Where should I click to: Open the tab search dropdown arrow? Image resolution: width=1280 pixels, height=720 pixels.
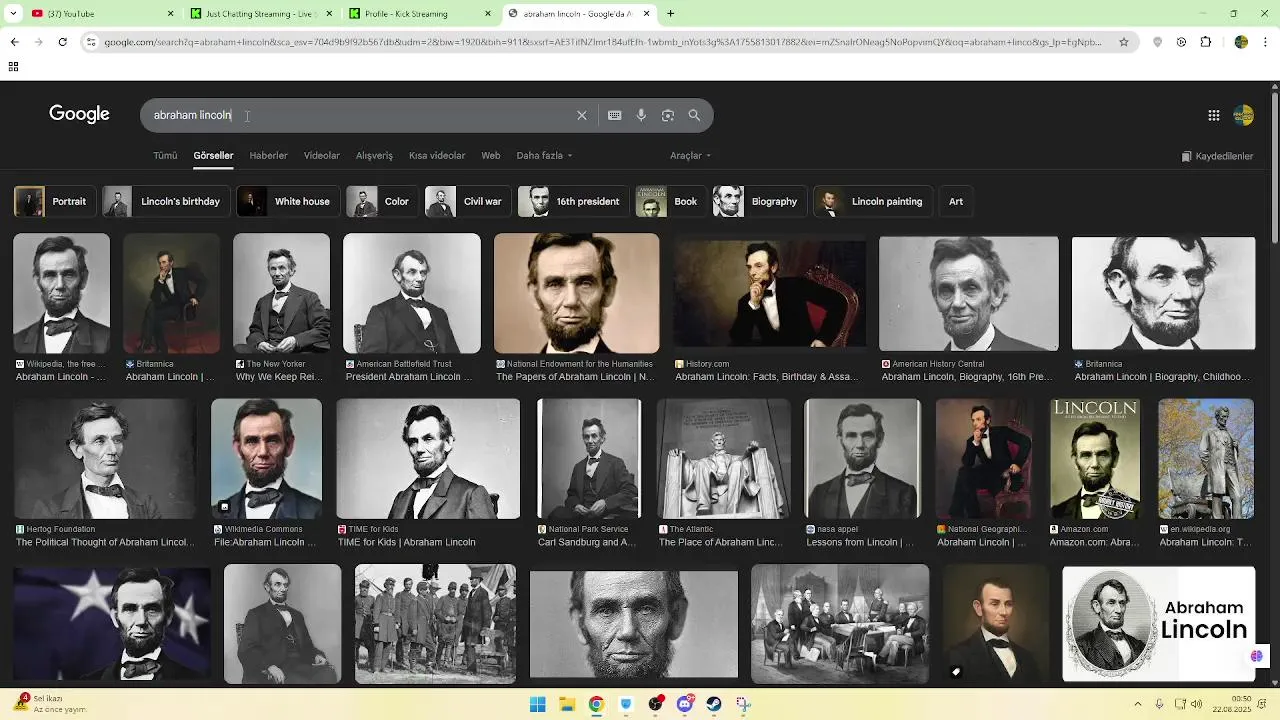point(13,14)
